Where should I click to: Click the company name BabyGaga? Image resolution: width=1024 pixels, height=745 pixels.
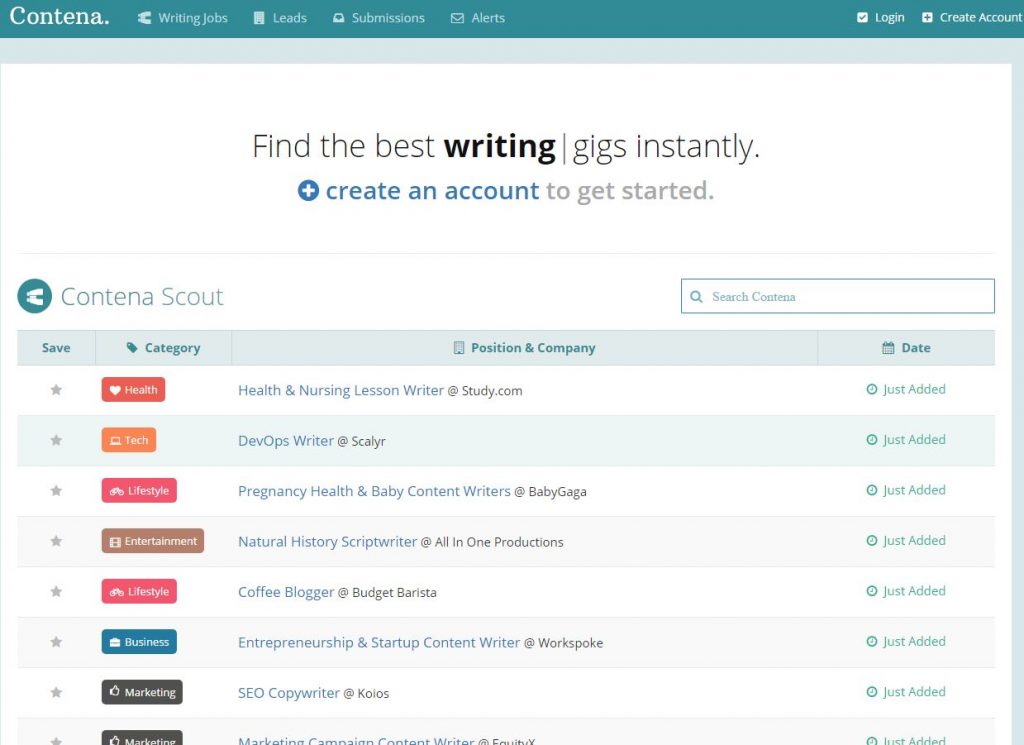pos(557,492)
